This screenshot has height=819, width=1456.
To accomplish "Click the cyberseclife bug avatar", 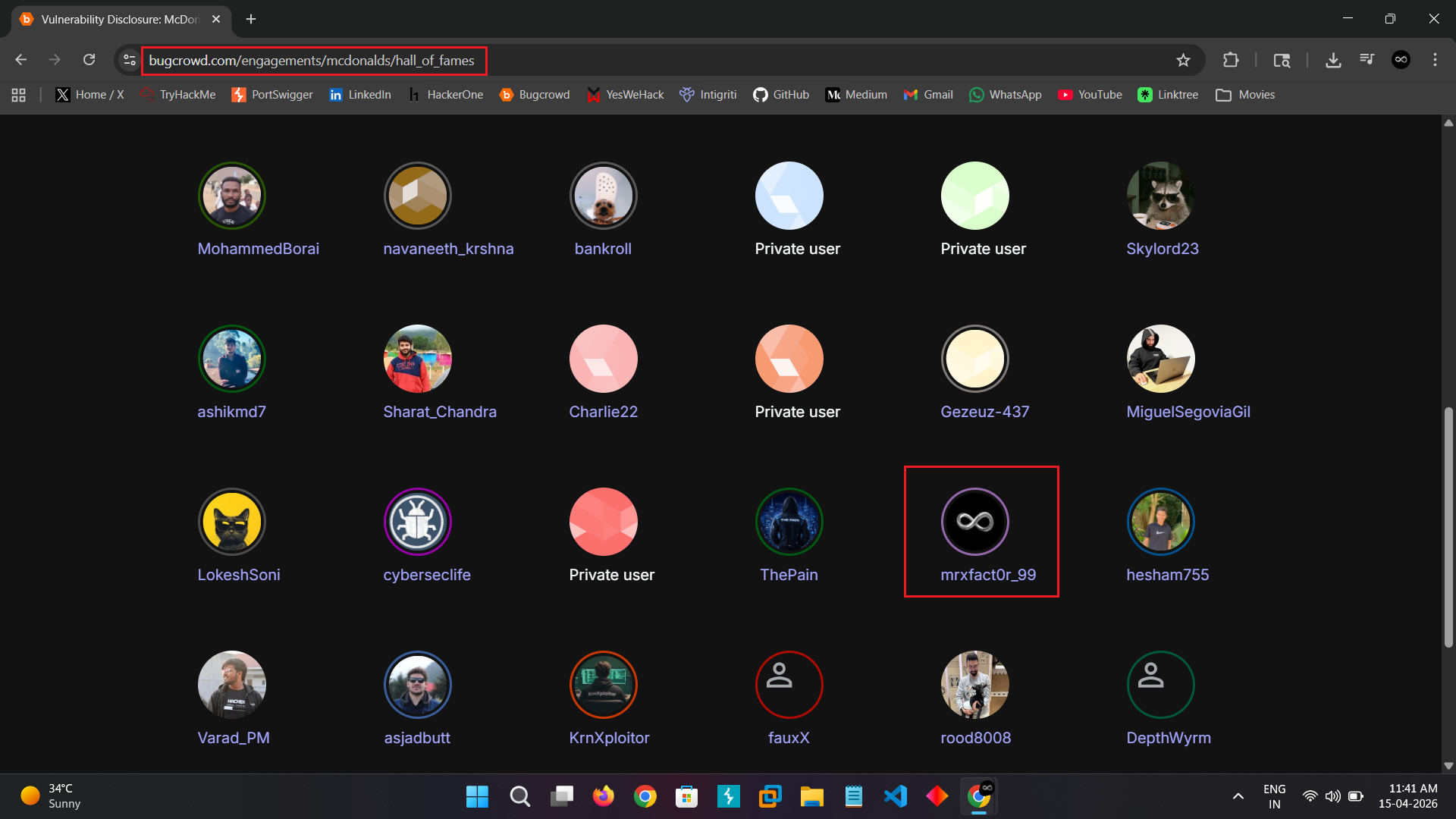I will click(x=418, y=522).
